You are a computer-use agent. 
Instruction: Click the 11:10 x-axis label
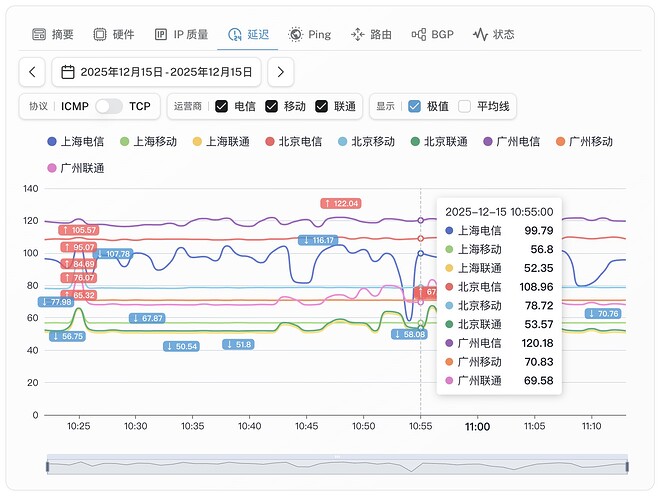(591, 426)
